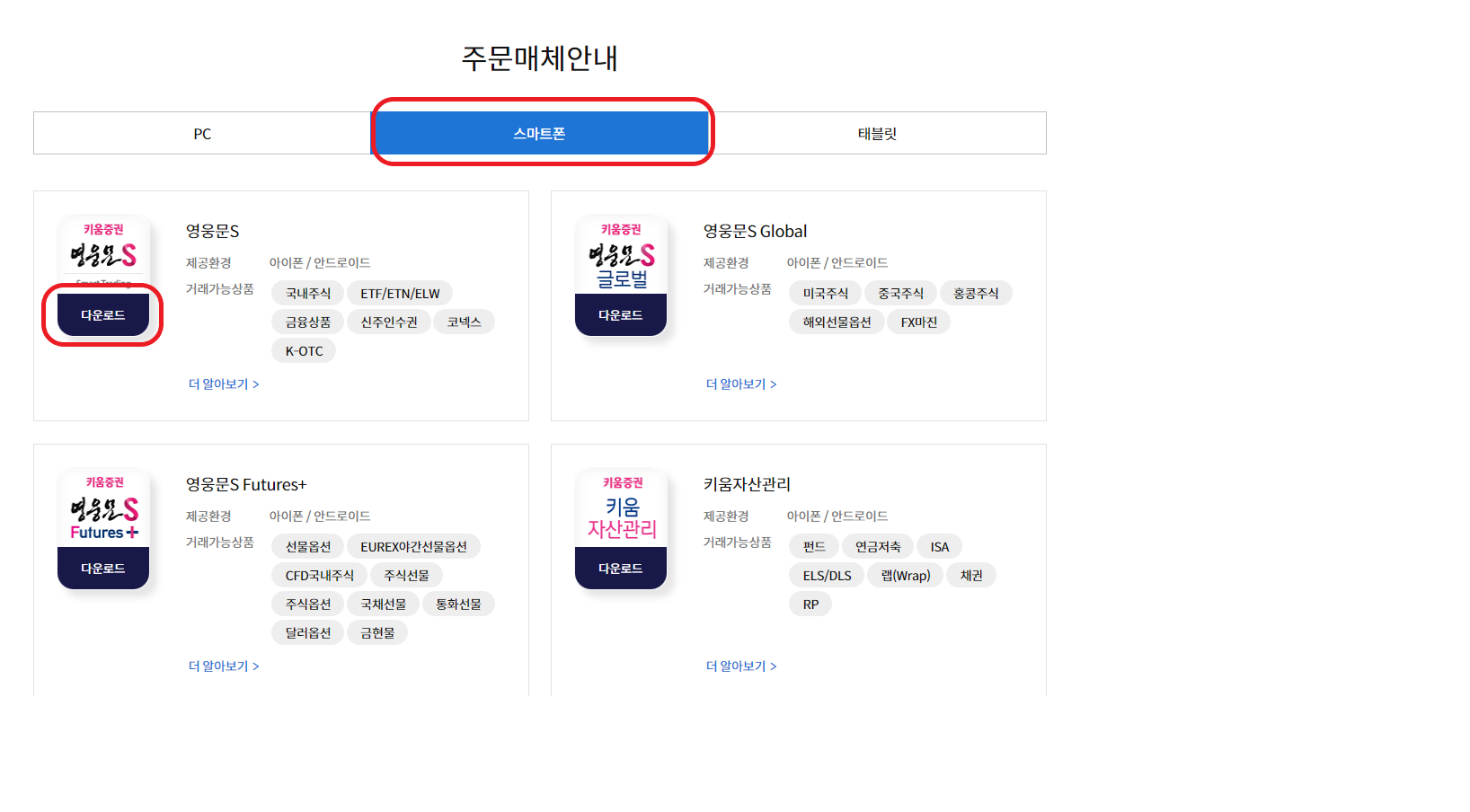1470x812 pixels.
Task: Click the 영웅문S Futures+ title
Action: point(246,484)
